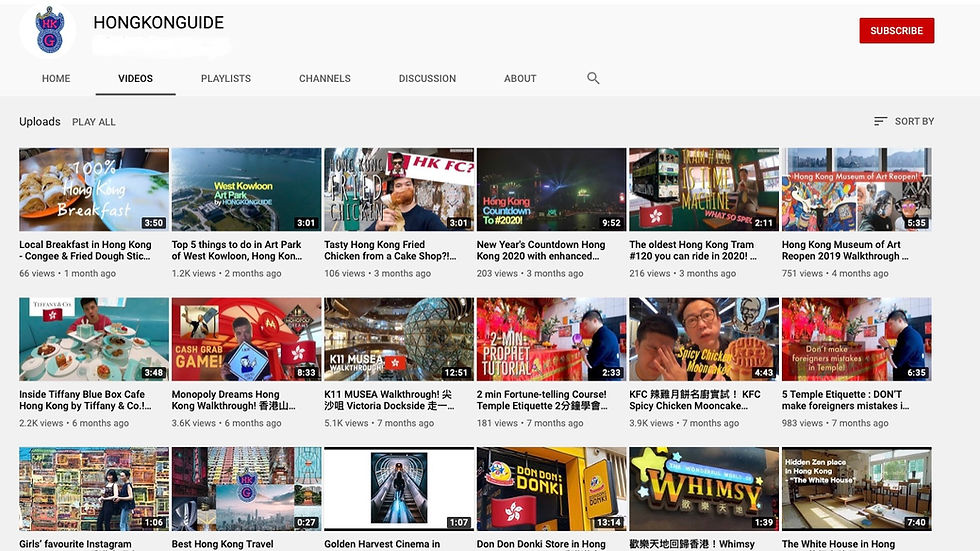980x551 pixels.
Task: Open the Museum of Art Reopen thumbnail
Action: point(856,190)
